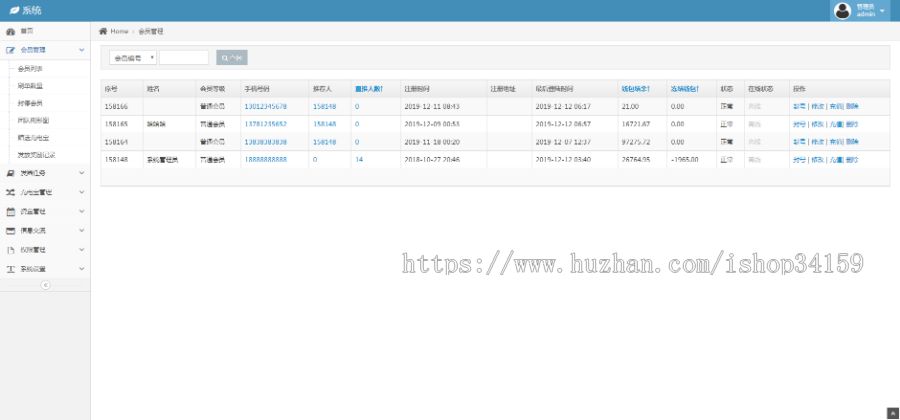This screenshot has height=420, width=900.
Task: Select the fifth submenu item under 会员管理
Action: point(33,138)
